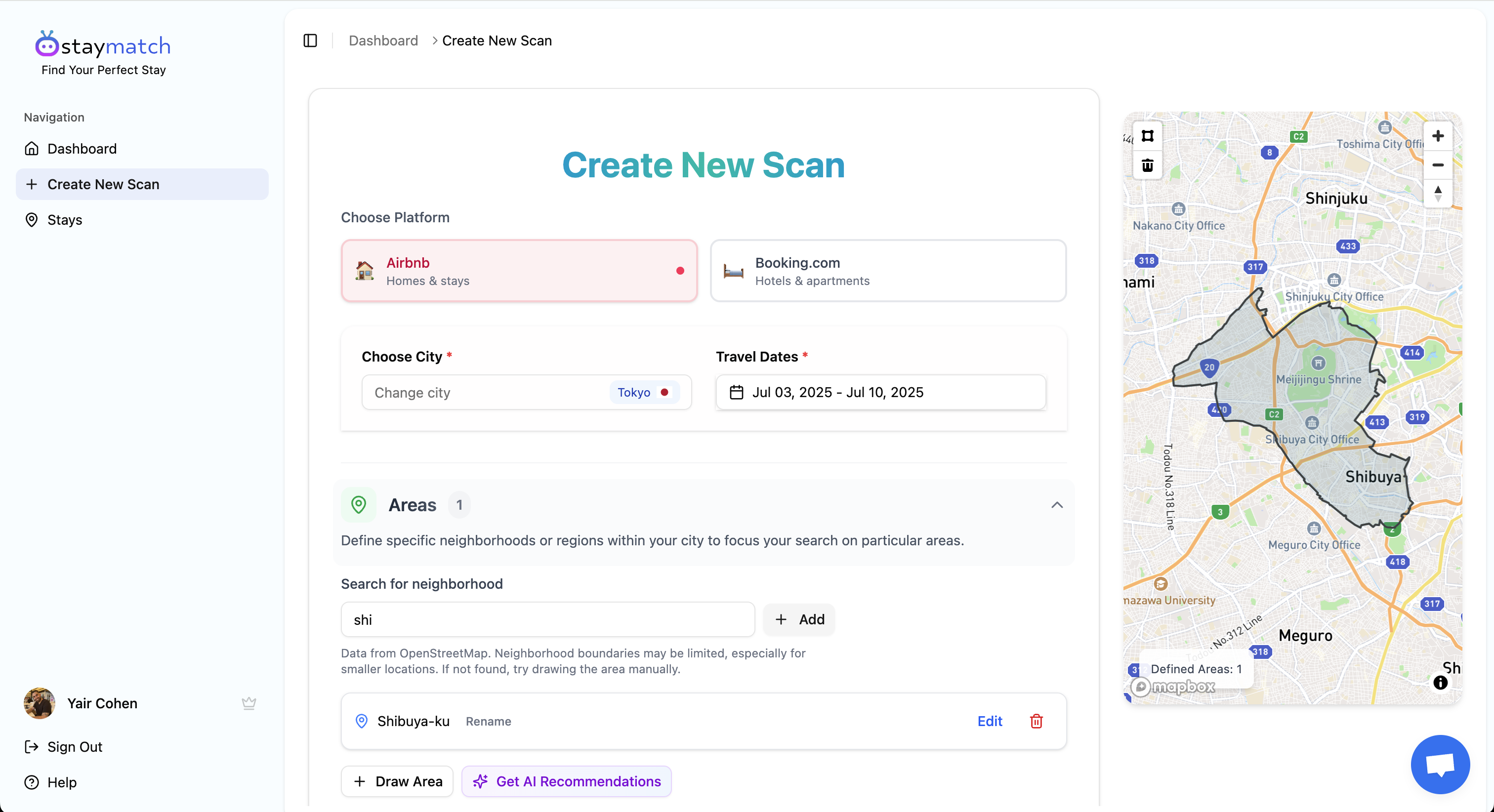This screenshot has height=812, width=1494.
Task: Click the Dashboard breadcrumb link
Action: pyautogui.click(x=383, y=41)
